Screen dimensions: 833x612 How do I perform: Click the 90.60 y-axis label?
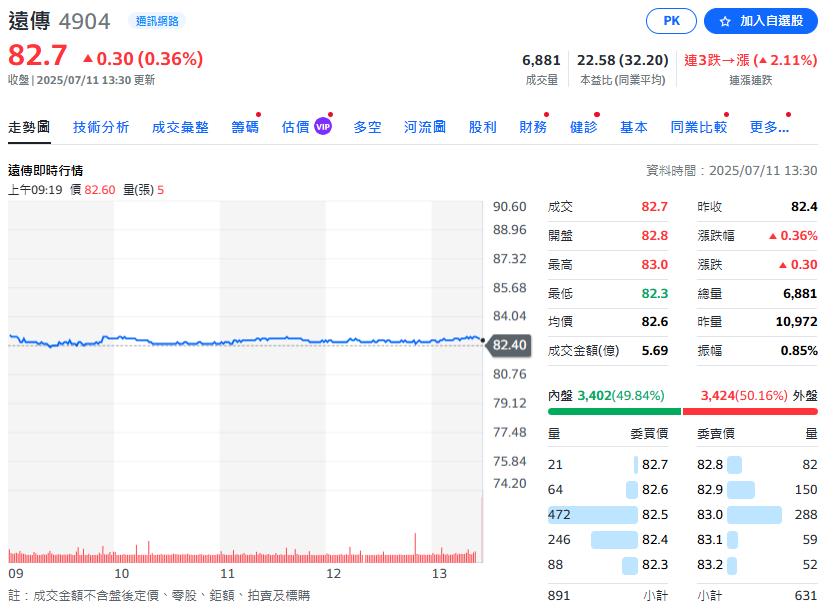(x=509, y=207)
